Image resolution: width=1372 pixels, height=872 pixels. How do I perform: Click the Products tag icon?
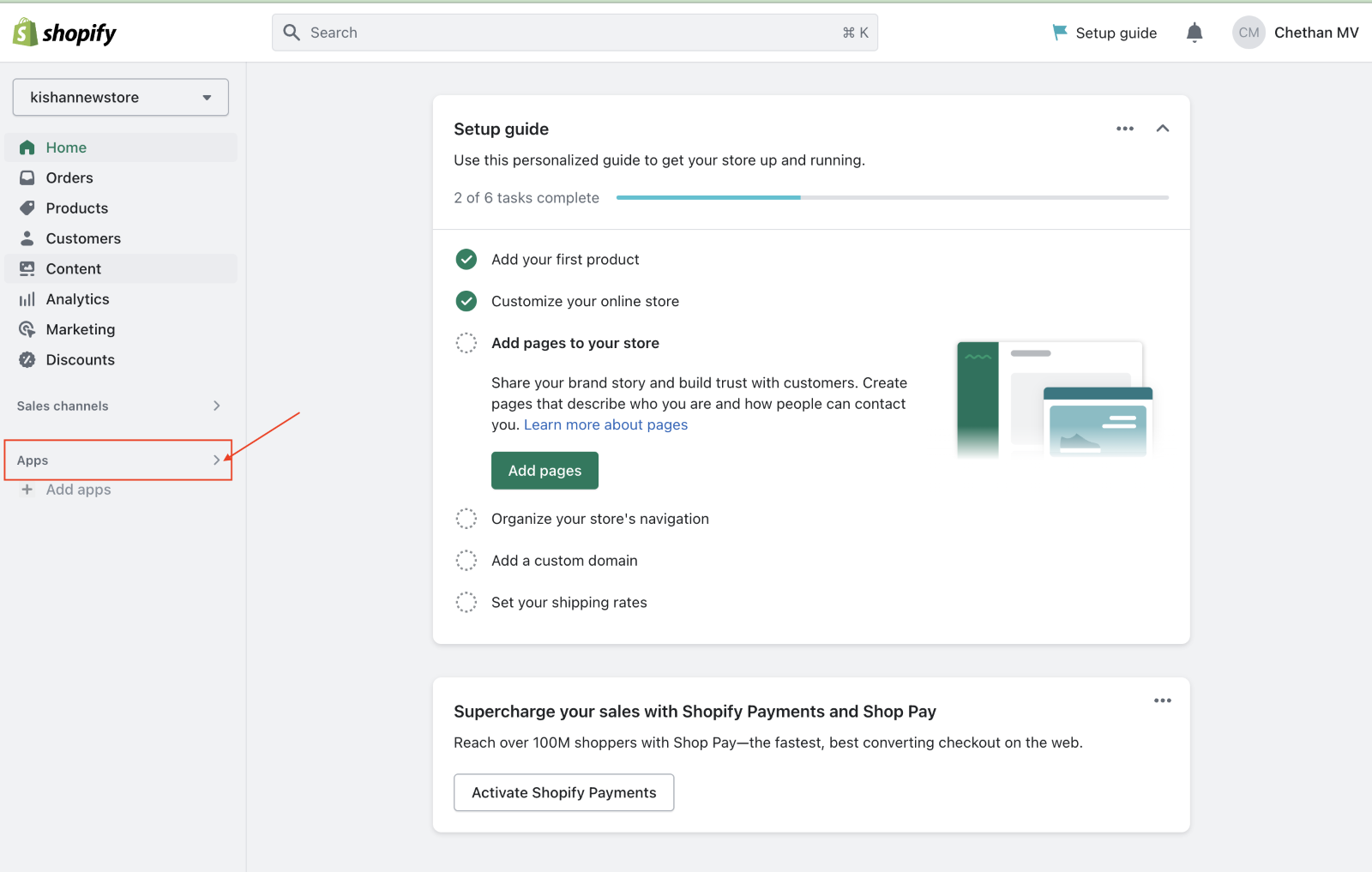tap(27, 208)
